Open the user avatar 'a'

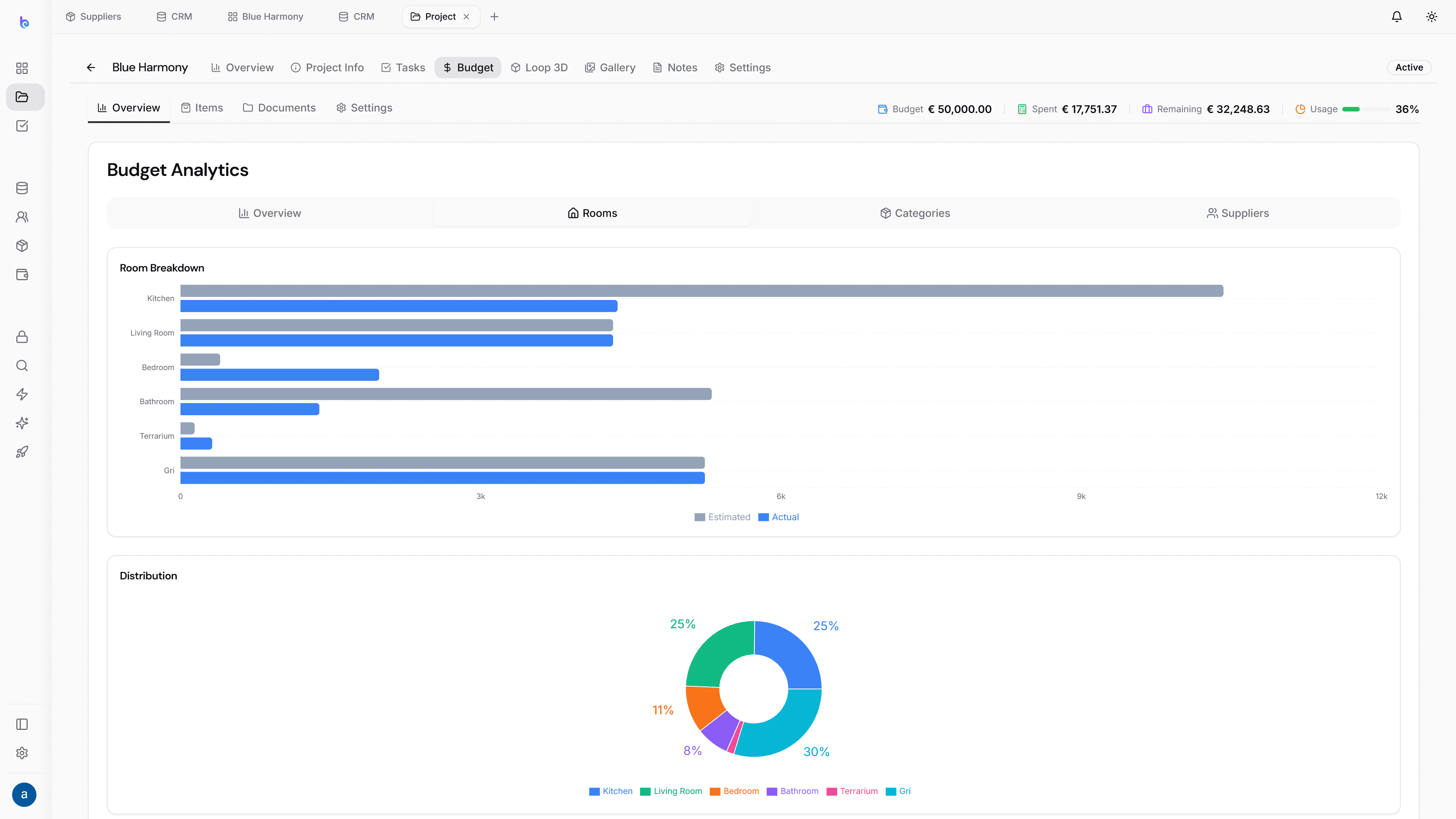[24, 795]
